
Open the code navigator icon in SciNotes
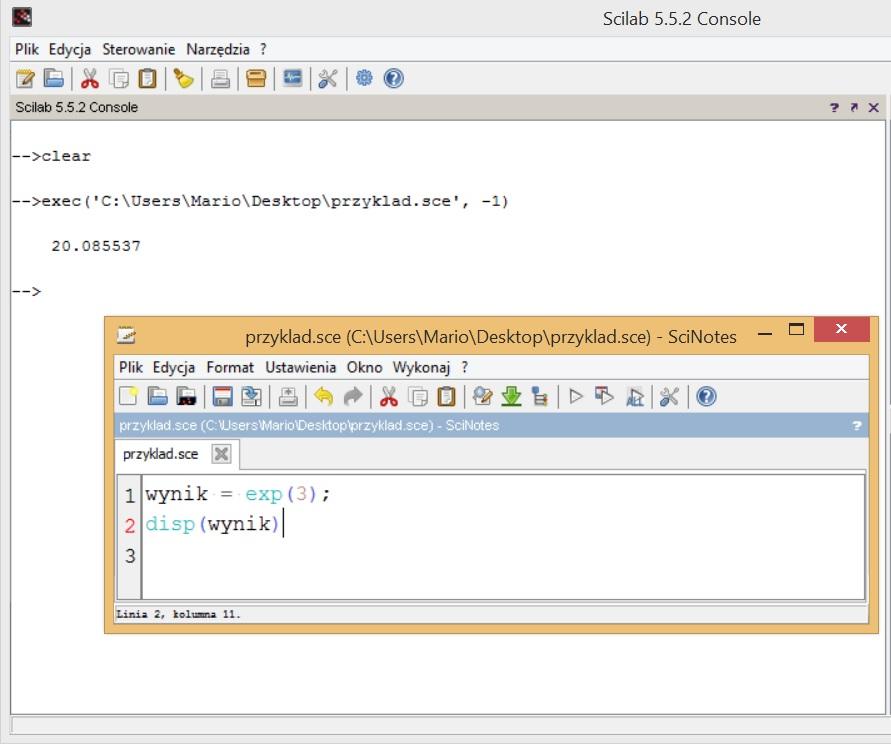coord(540,396)
